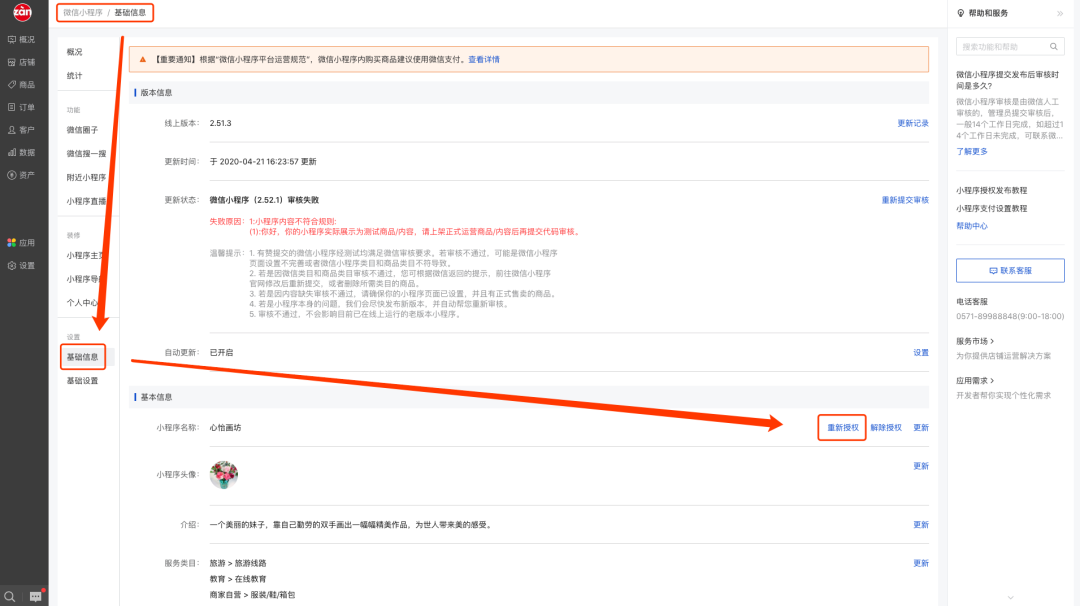The width and height of the screenshot is (1080, 606).
Task: Open 设置 in the main dark sidebar
Action: tap(21, 265)
